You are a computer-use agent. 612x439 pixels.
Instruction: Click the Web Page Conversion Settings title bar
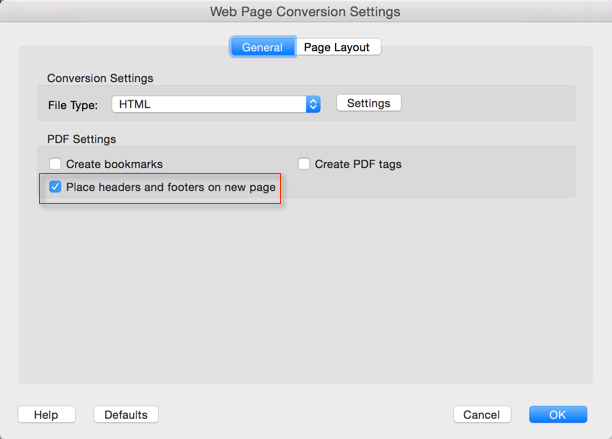point(305,12)
